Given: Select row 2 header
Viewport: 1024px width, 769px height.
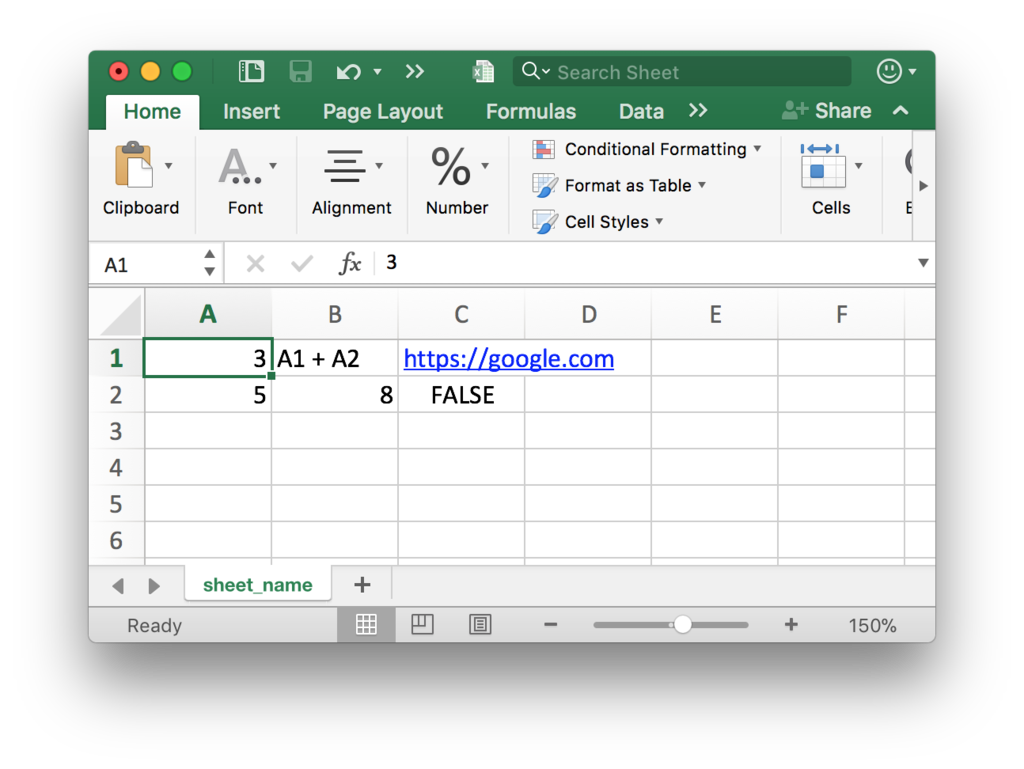Looking at the screenshot, I should pyautogui.click(x=116, y=395).
